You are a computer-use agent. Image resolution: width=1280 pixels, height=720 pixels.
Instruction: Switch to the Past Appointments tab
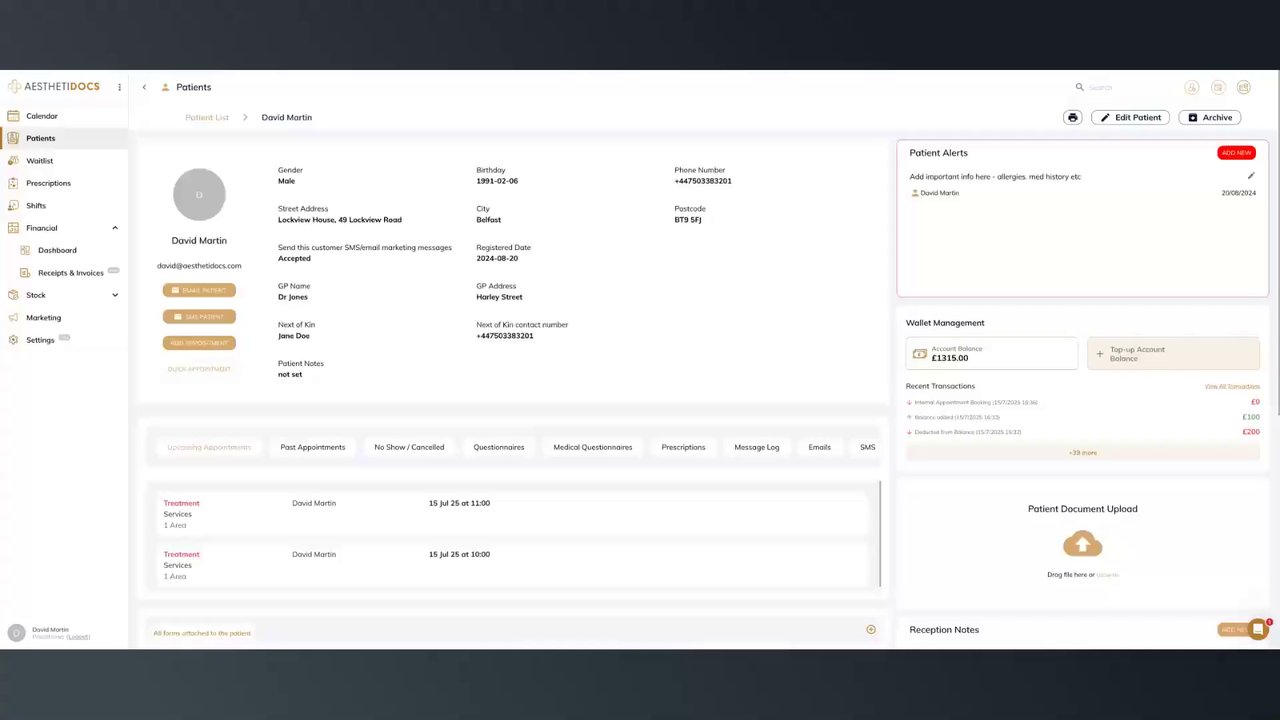click(x=313, y=447)
